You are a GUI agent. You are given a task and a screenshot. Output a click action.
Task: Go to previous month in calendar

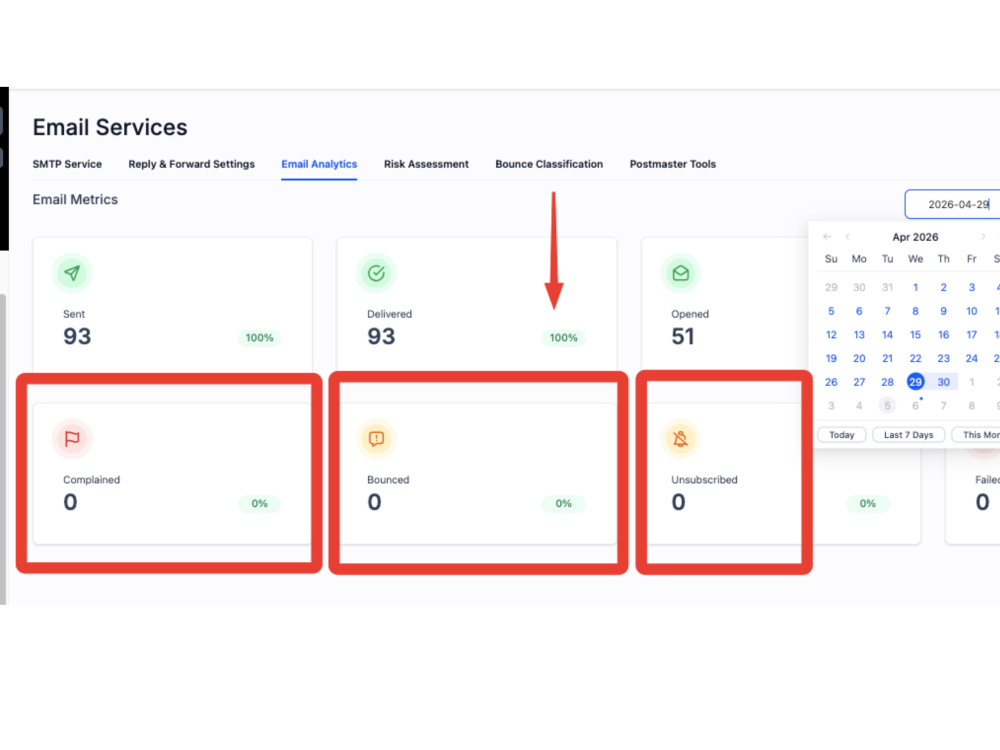(848, 237)
